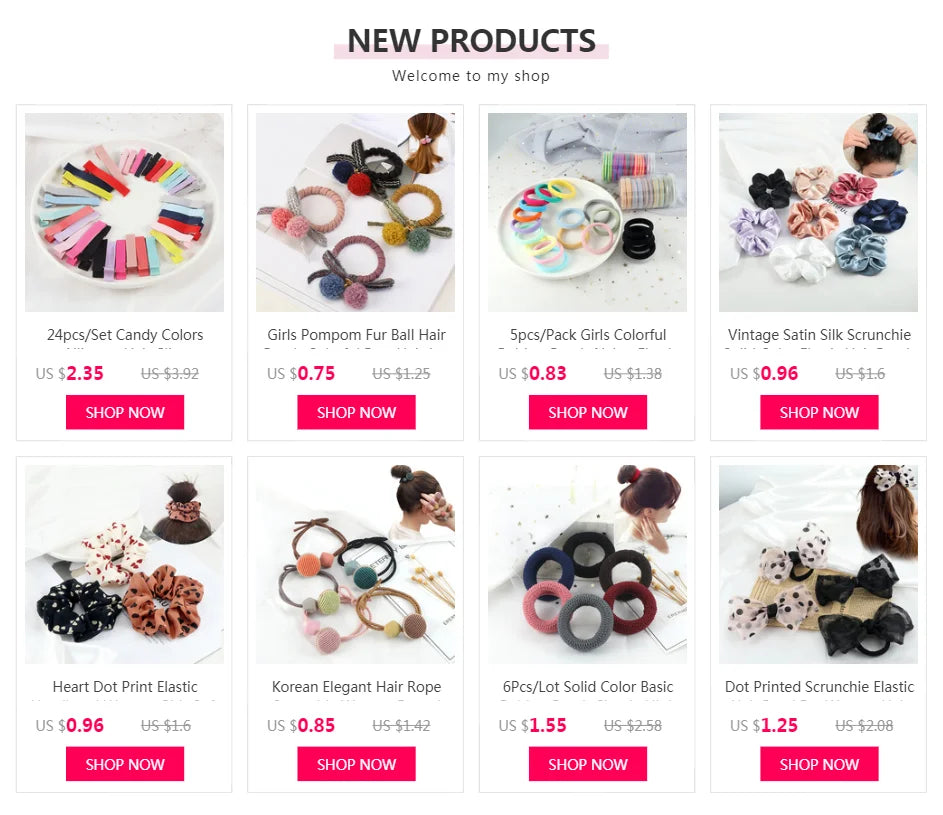View the colorful rubber bands product photo
The width and height of the screenshot is (943, 815).
pos(587,212)
